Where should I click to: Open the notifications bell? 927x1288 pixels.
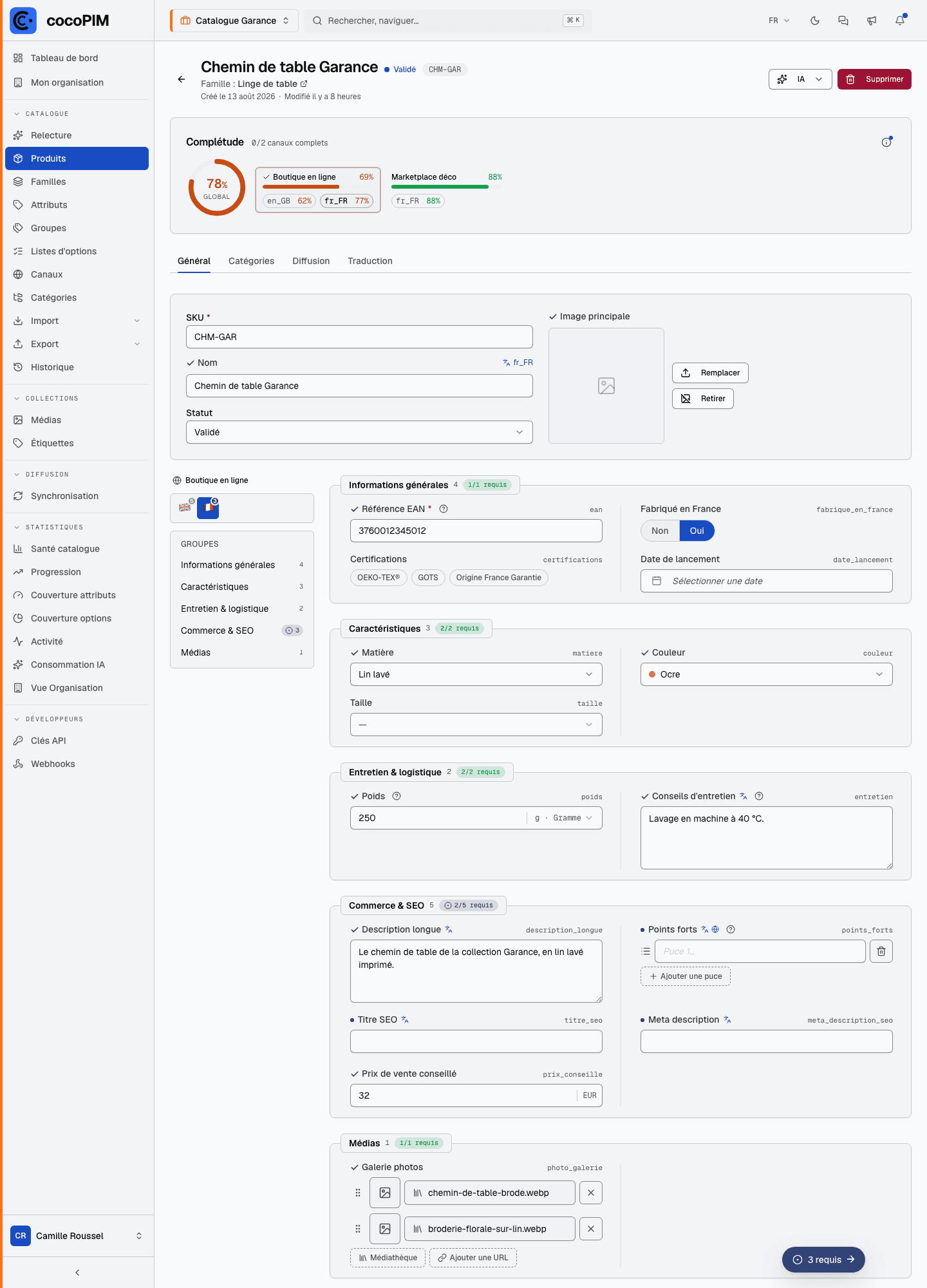point(900,21)
